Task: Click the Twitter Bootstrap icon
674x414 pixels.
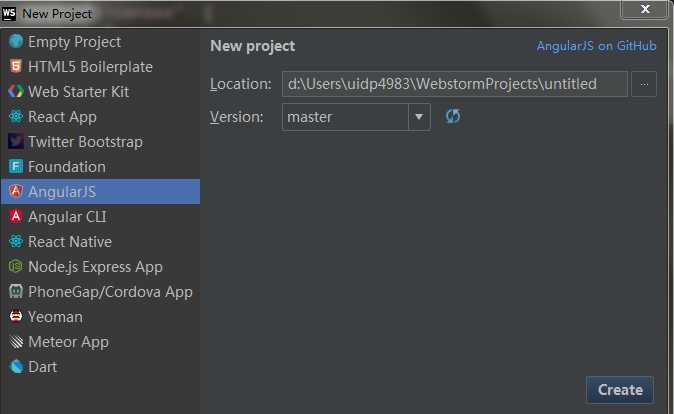Action: 15,142
